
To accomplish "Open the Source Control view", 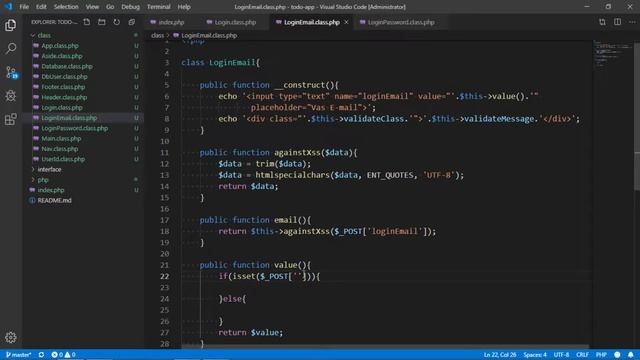I will point(11,72).
